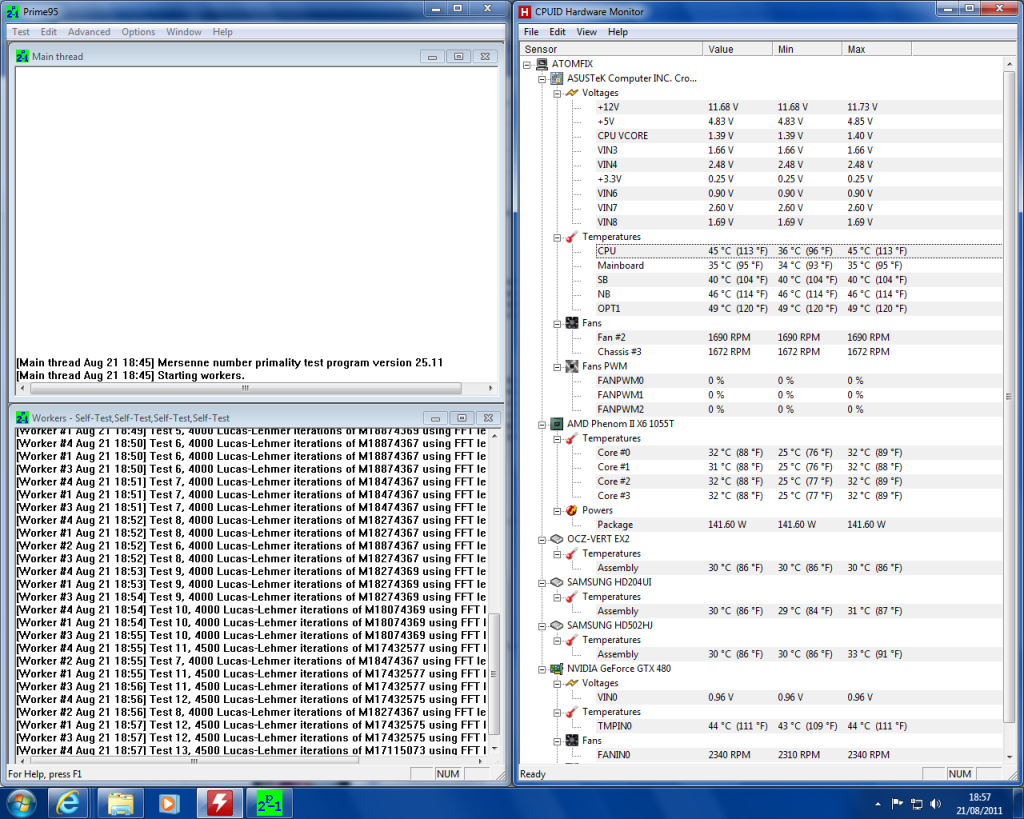1024x819 pixels.
Task: Open the Edit menu in Hardware Monitor
Action: (557, 32)
